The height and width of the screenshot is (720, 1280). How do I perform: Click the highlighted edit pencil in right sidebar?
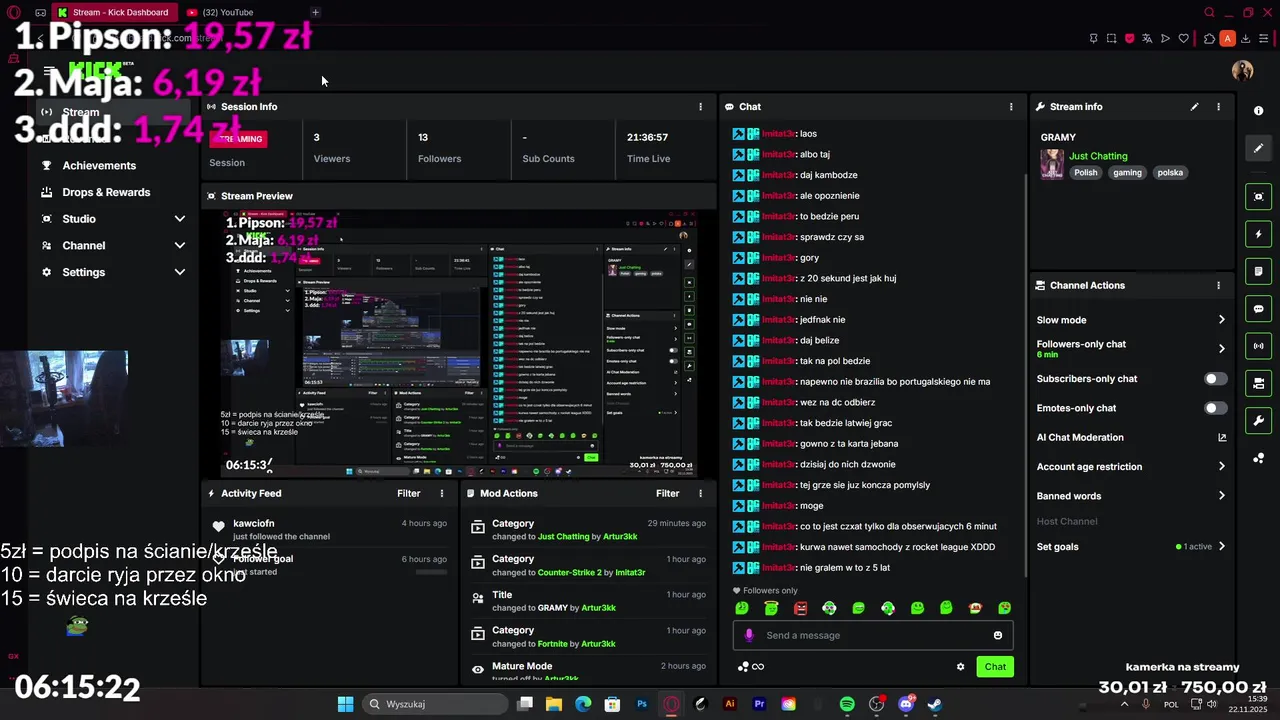pyautogui.click(x=1259, y=148)
